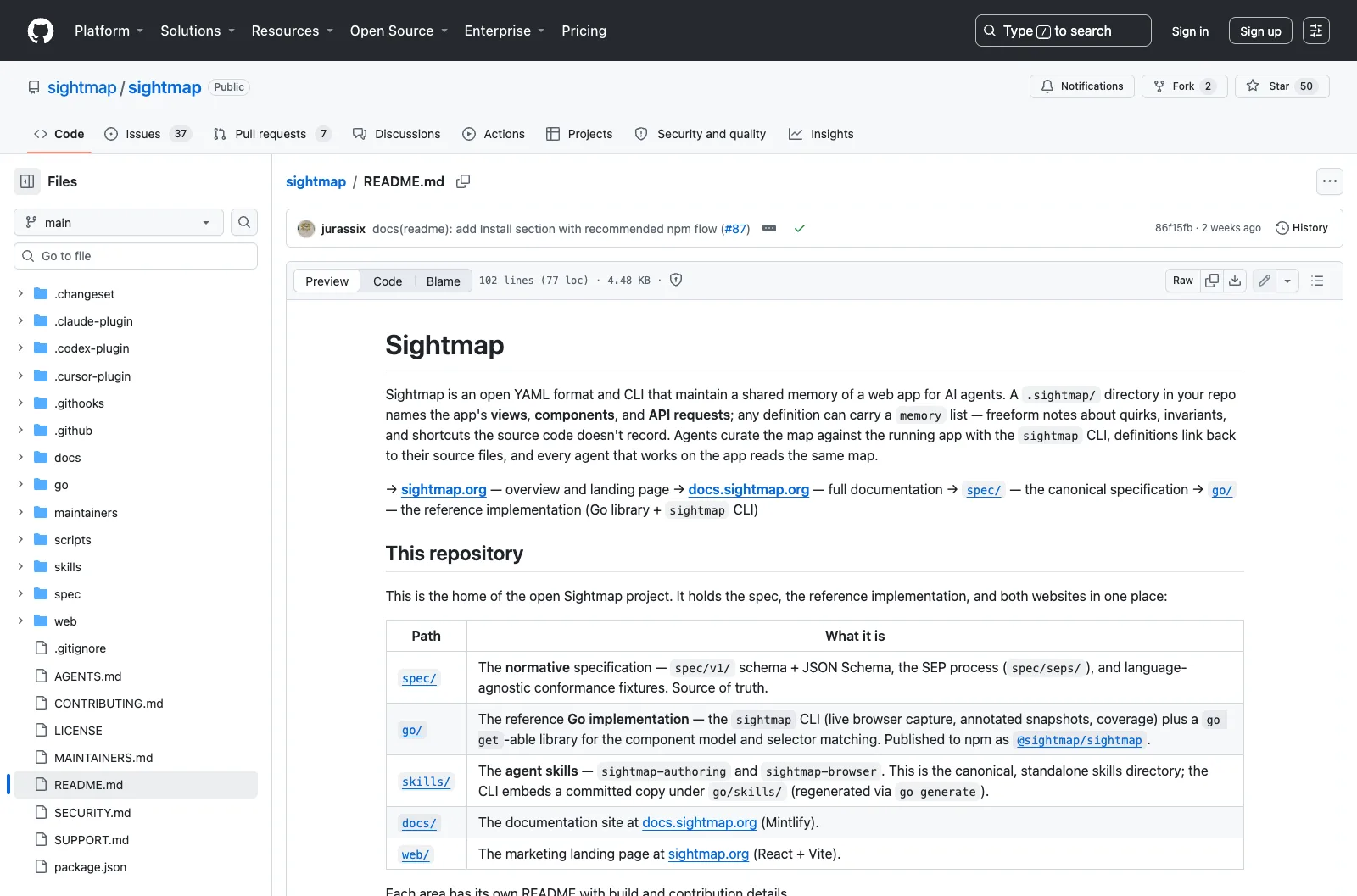This screenshot has height=896, width=1357.
Task: Click the security shield icon beside file size
Action: (676, 280)
